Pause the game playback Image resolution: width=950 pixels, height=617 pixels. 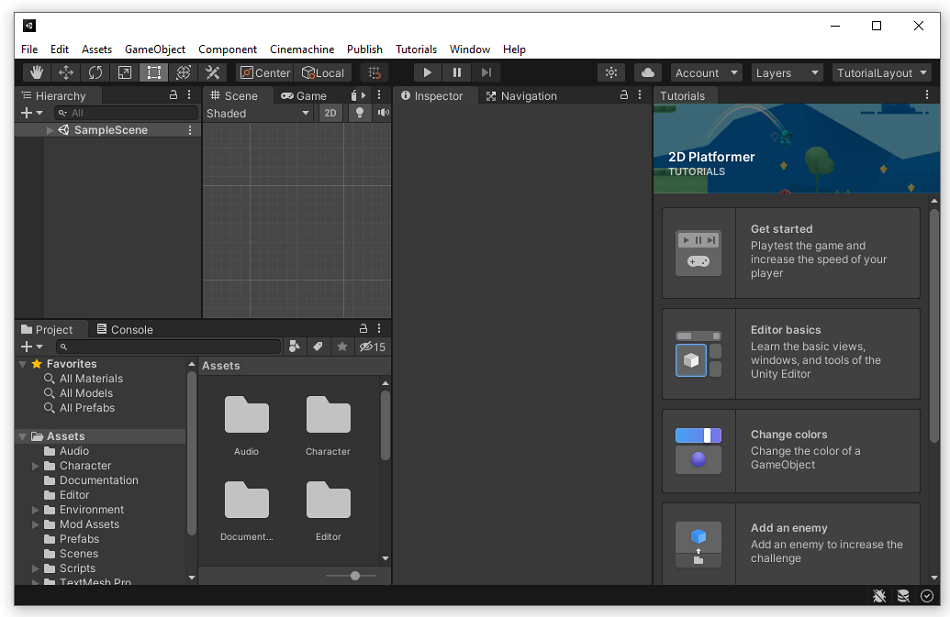457,73
